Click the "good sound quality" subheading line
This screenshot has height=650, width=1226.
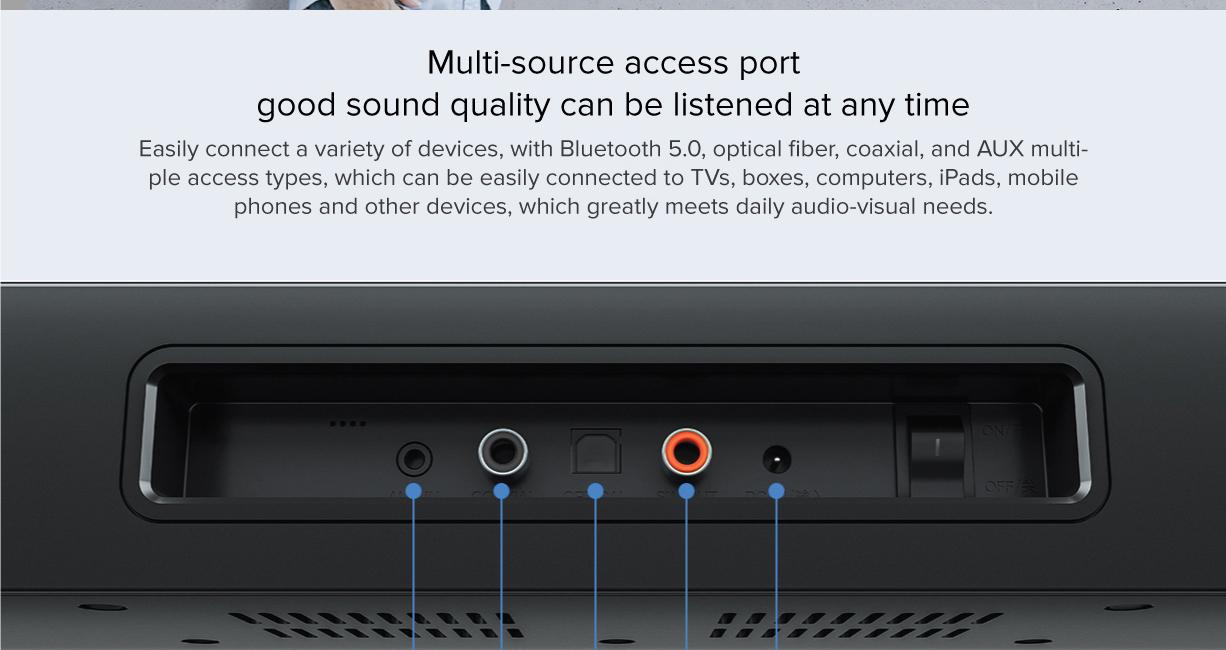coord(613,105)
